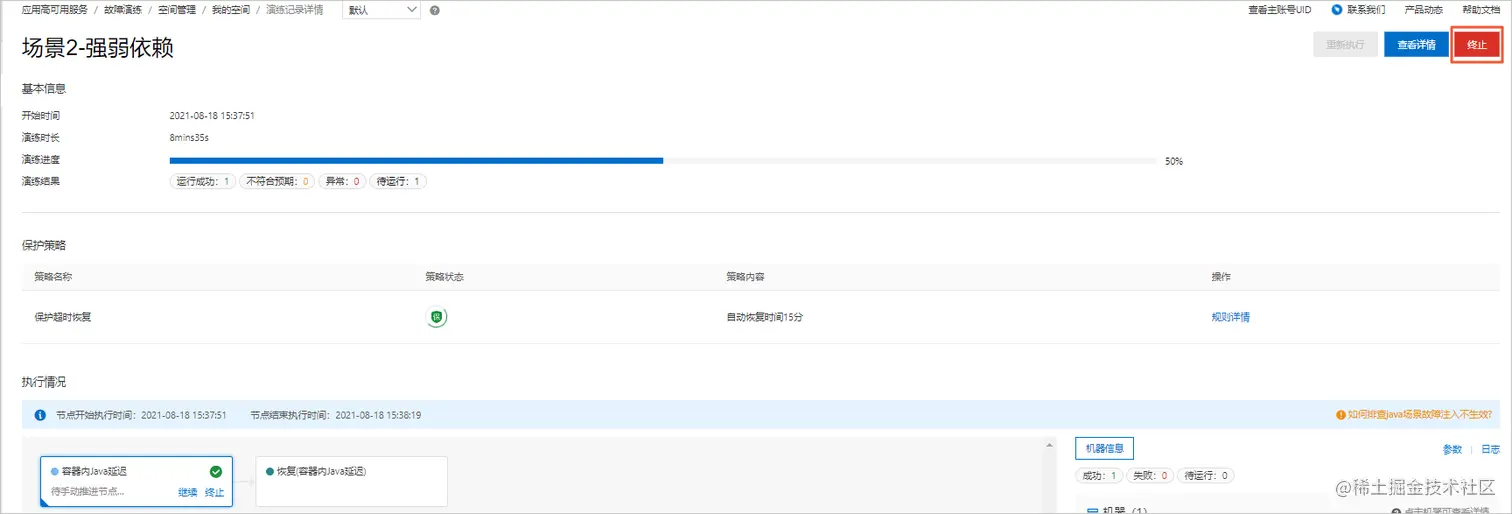This screenshot has width=1512, height=514.
Task: Click the 异常: 0 result tag
Action: [x=342, y=182]
